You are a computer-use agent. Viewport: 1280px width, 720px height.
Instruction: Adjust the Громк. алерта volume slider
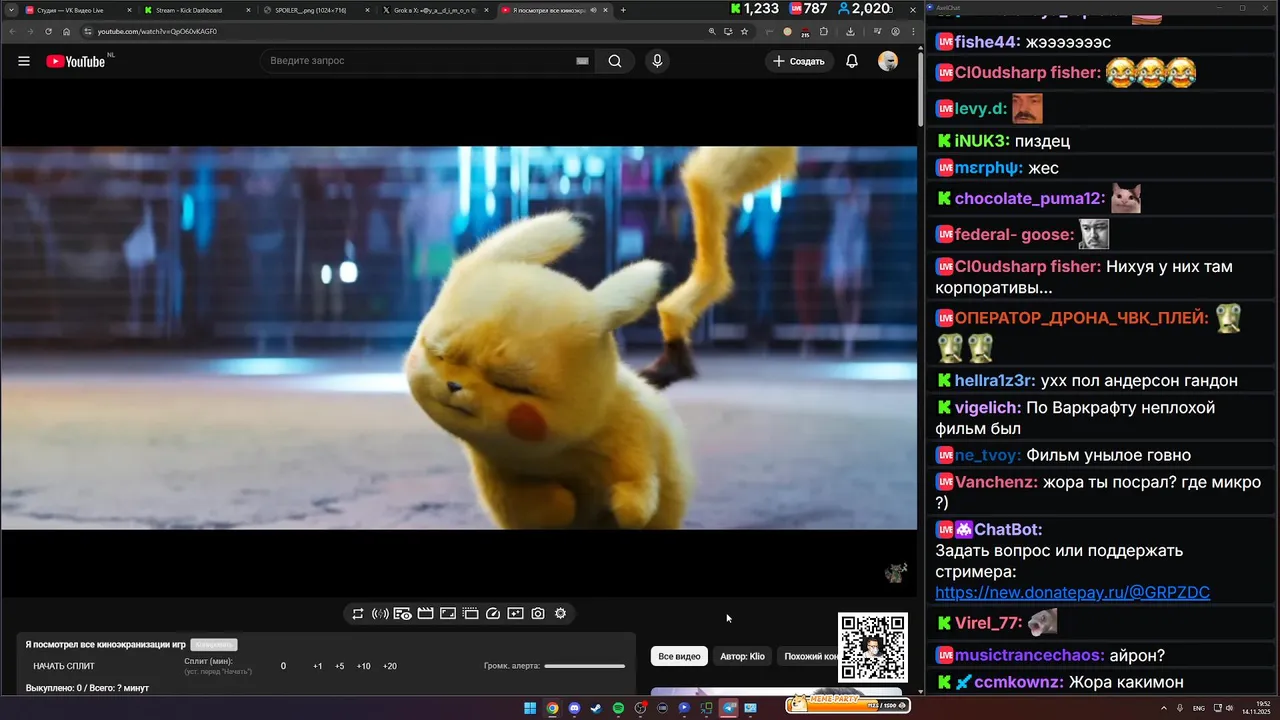[585, 666]
